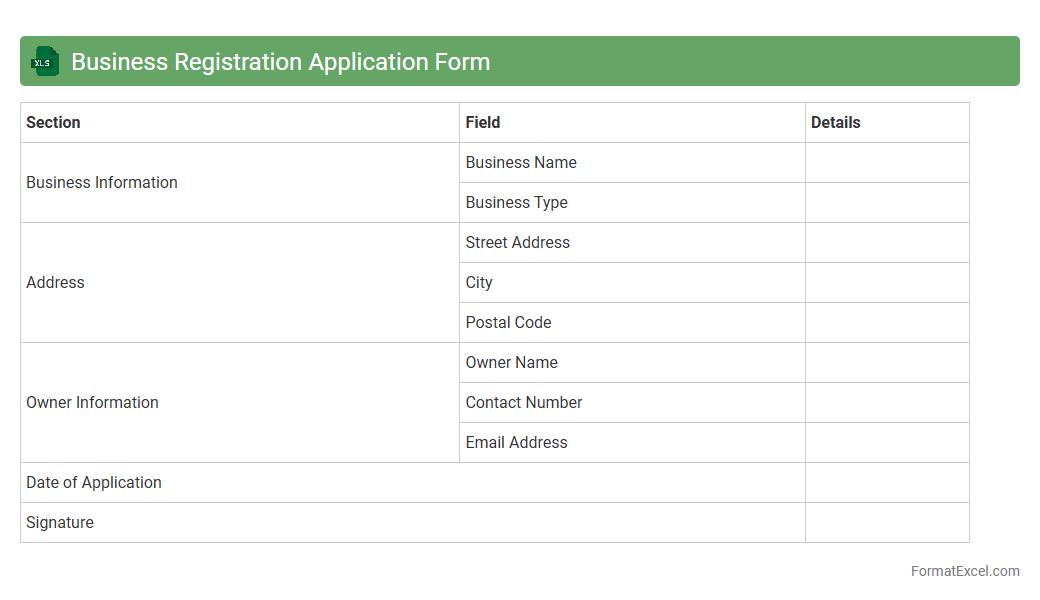Viewport: 1040px width, 600px height.
Task: Click the empty Details cell for Signature
Action: pos(887,522)
